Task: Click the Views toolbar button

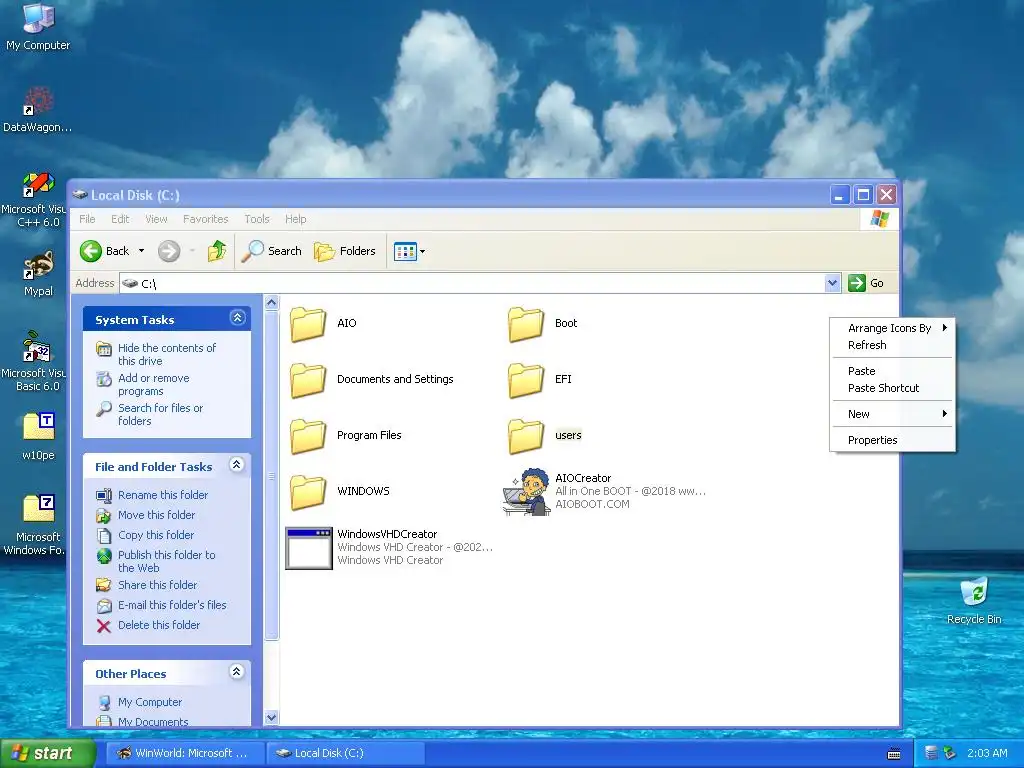Action: tap(406, 251)
